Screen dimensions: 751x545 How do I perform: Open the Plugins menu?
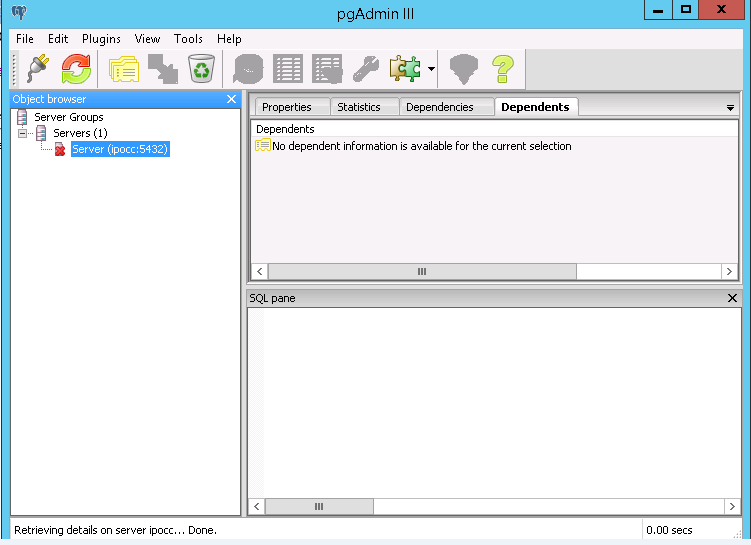(101, 39)
